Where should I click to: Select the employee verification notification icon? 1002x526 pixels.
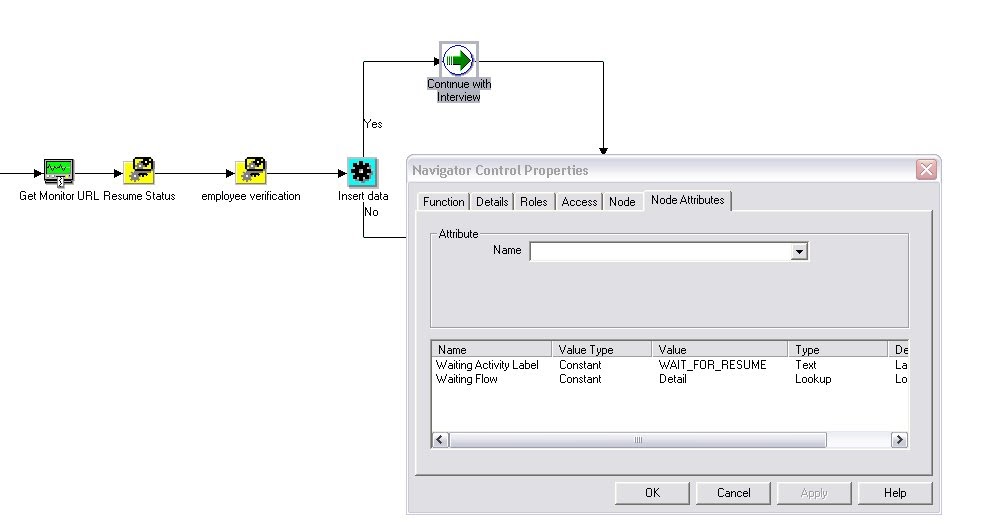click(250, 171)
